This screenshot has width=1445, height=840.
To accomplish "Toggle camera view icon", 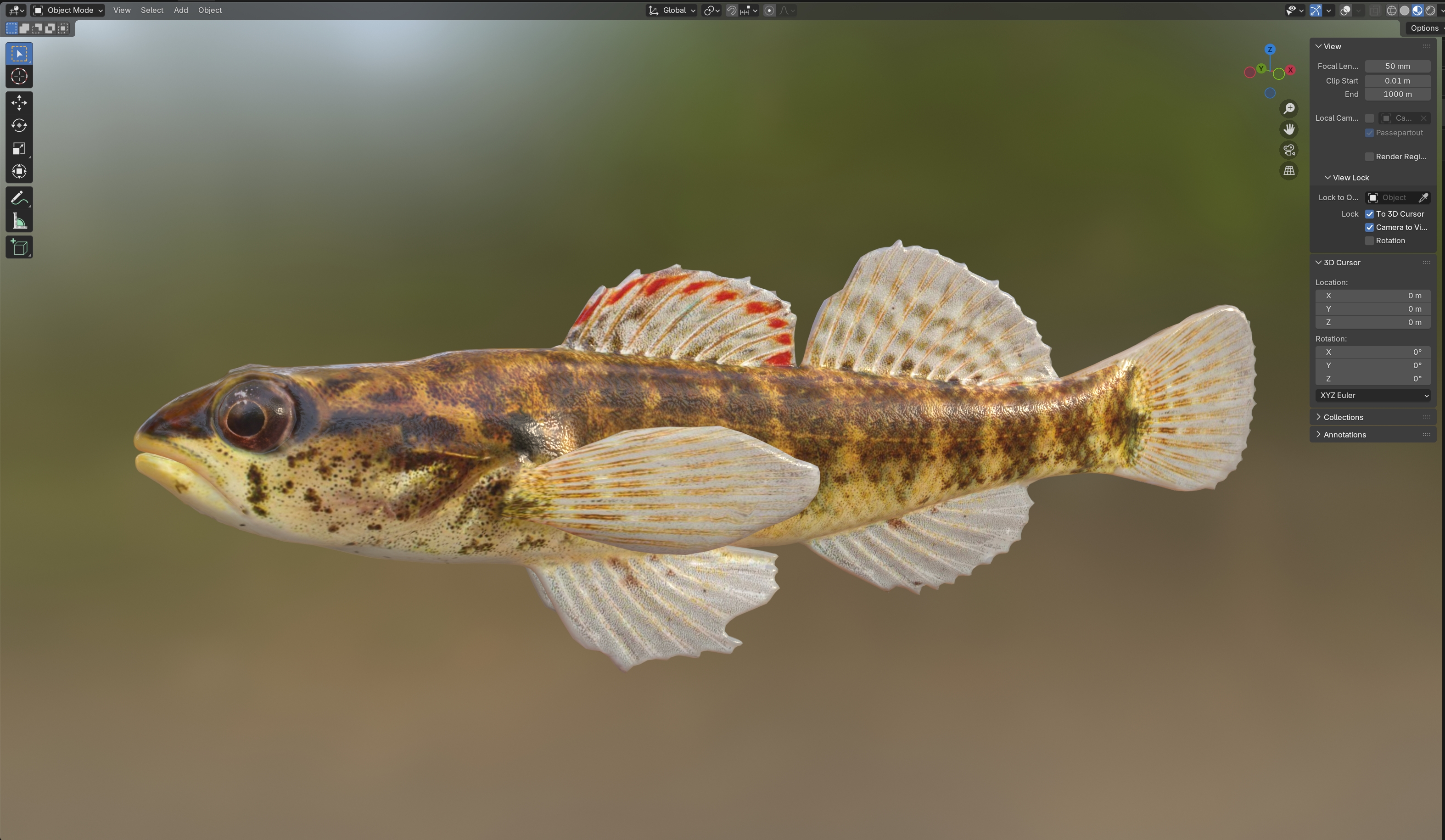I will (x=1289, y=150).
